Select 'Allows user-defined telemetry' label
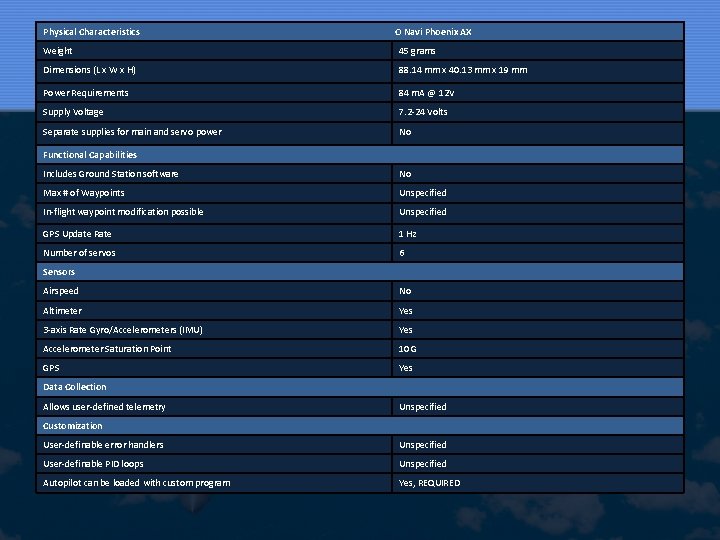 click(x=104, y=407)
